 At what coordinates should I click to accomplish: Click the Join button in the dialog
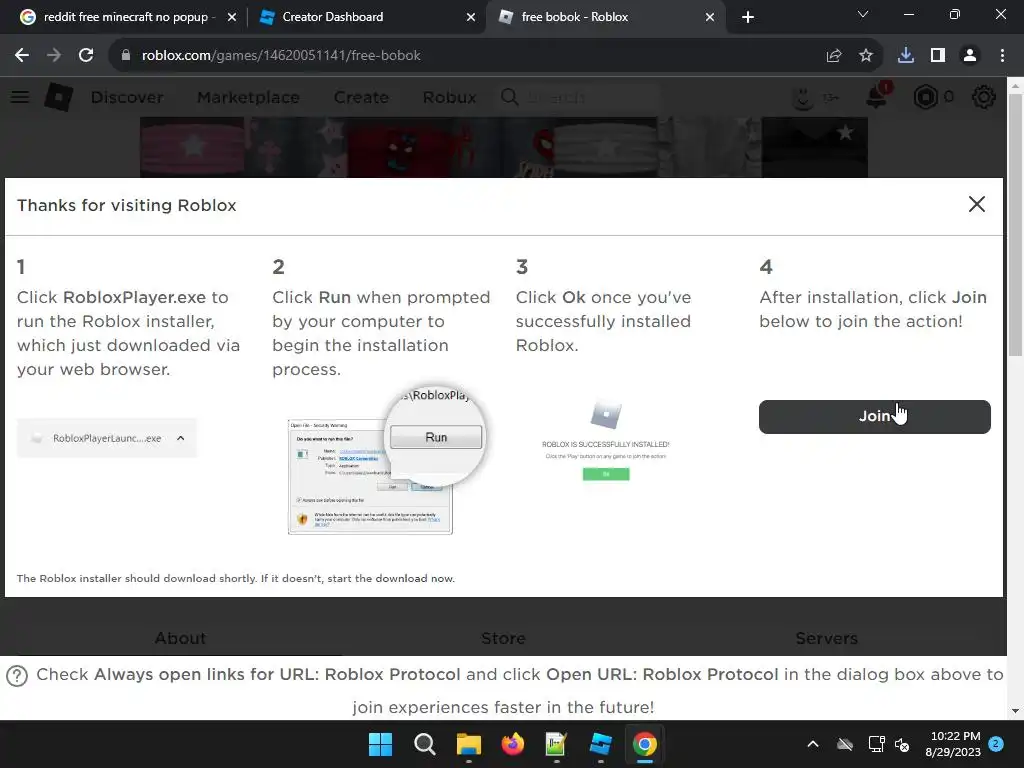click(x=874, y=417)
